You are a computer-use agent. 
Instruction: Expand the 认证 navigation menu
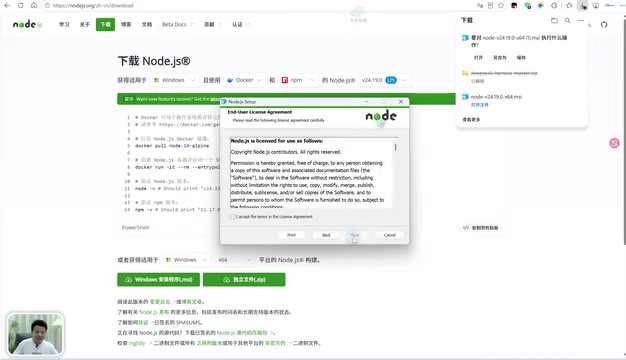tap(240, 25)
